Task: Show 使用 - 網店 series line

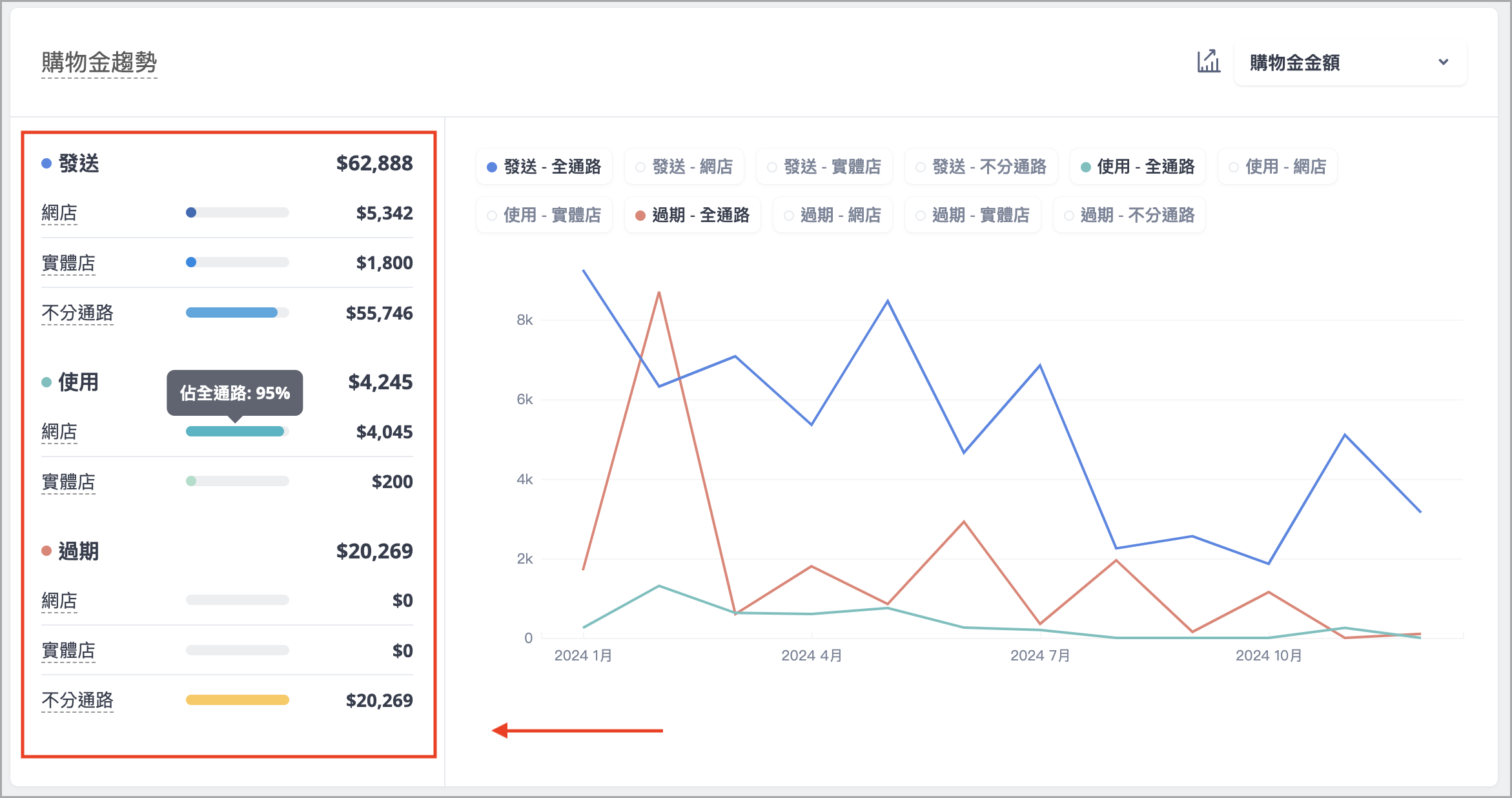Action: 1278,167
